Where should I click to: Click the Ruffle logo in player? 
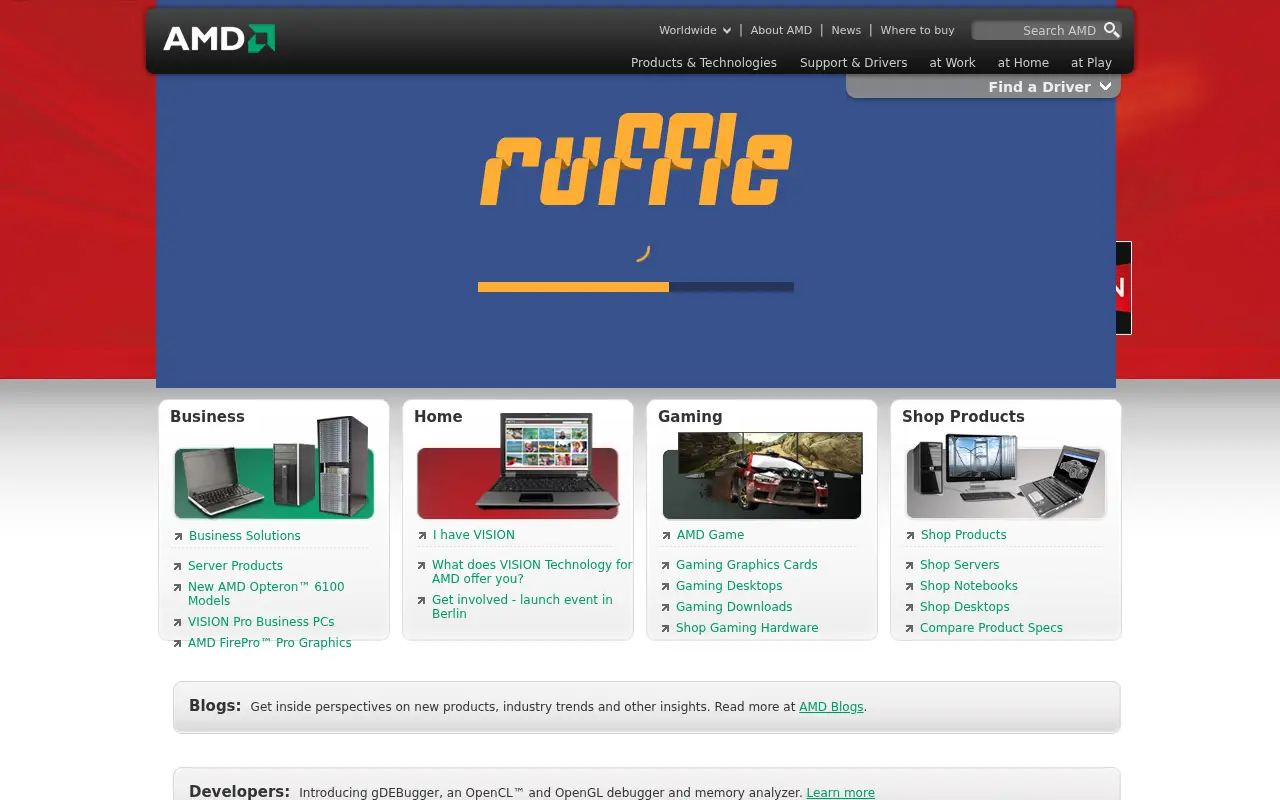coord(636,160)
